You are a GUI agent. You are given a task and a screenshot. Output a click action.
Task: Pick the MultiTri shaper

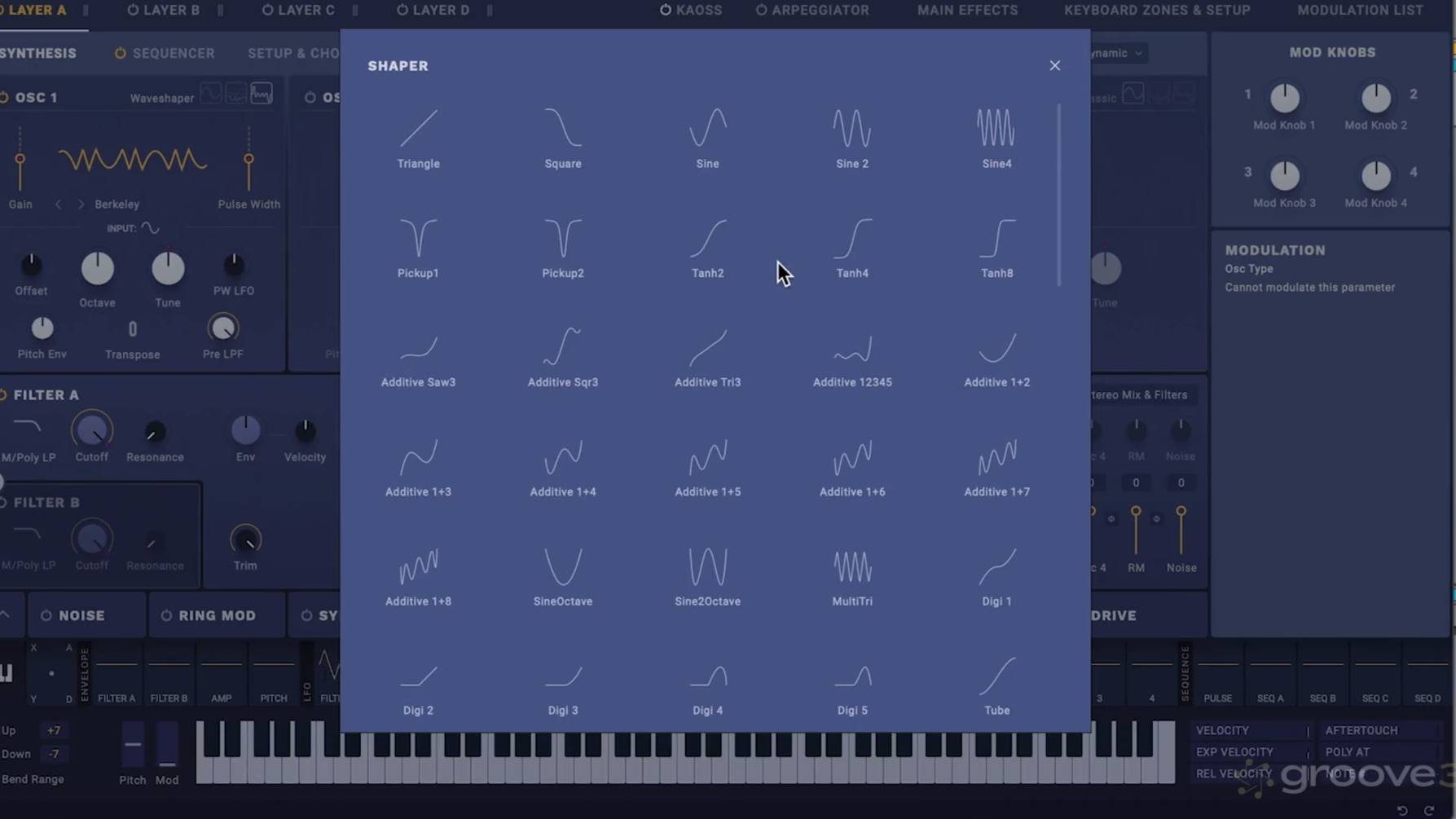[x=852, y=576]
